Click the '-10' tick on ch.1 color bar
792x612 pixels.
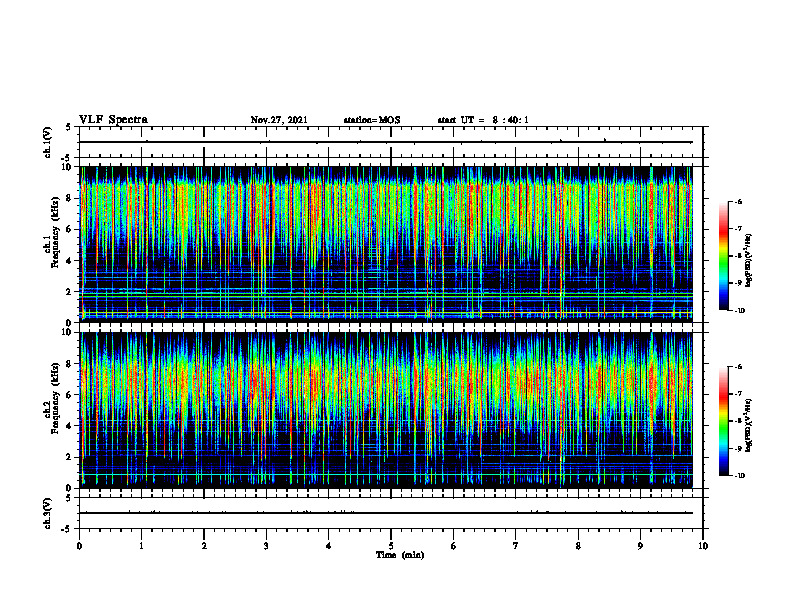point(739,311)
